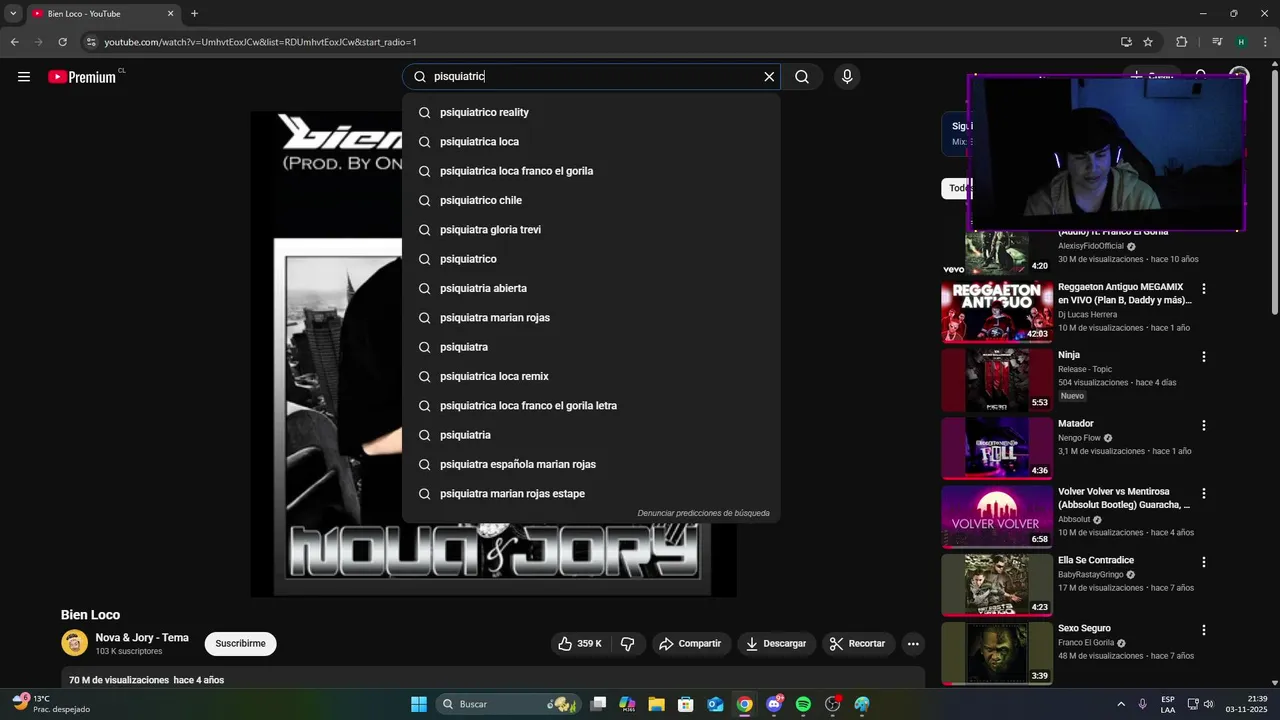
Task: Click inside the search field containing pisquiatric
Action: pos(590,77)
